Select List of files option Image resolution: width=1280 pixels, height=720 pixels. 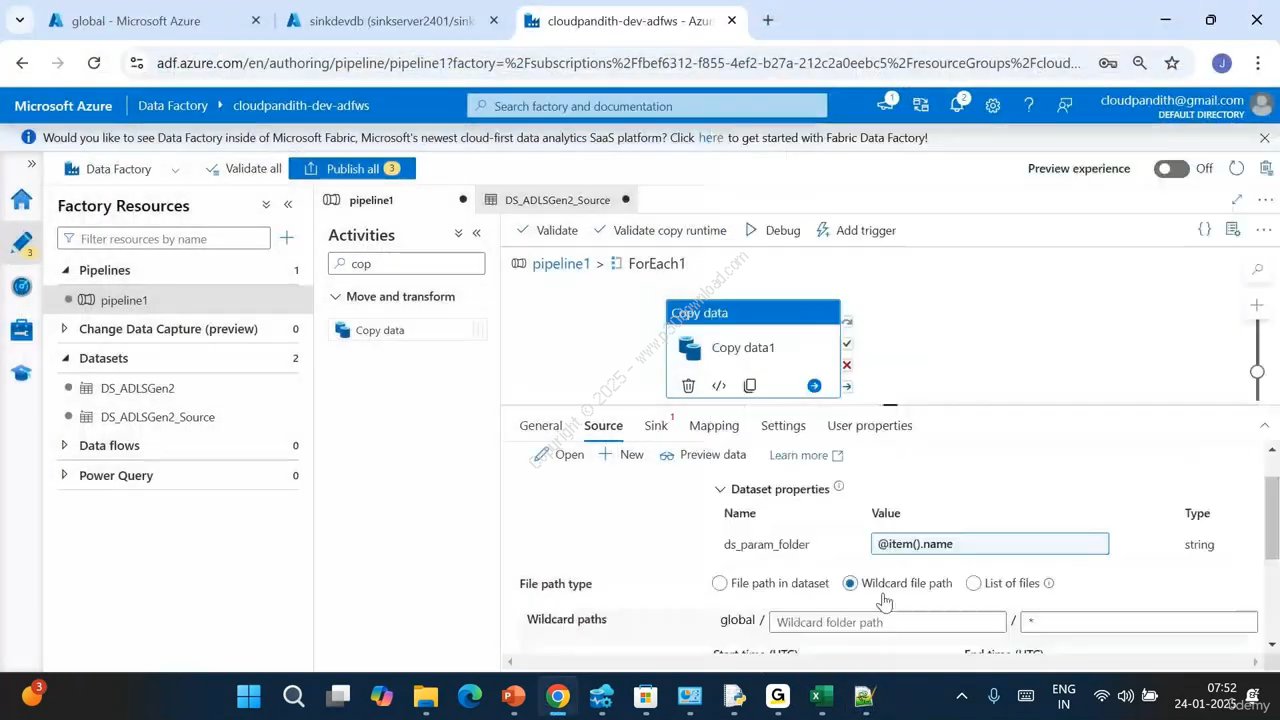(973, 583)
